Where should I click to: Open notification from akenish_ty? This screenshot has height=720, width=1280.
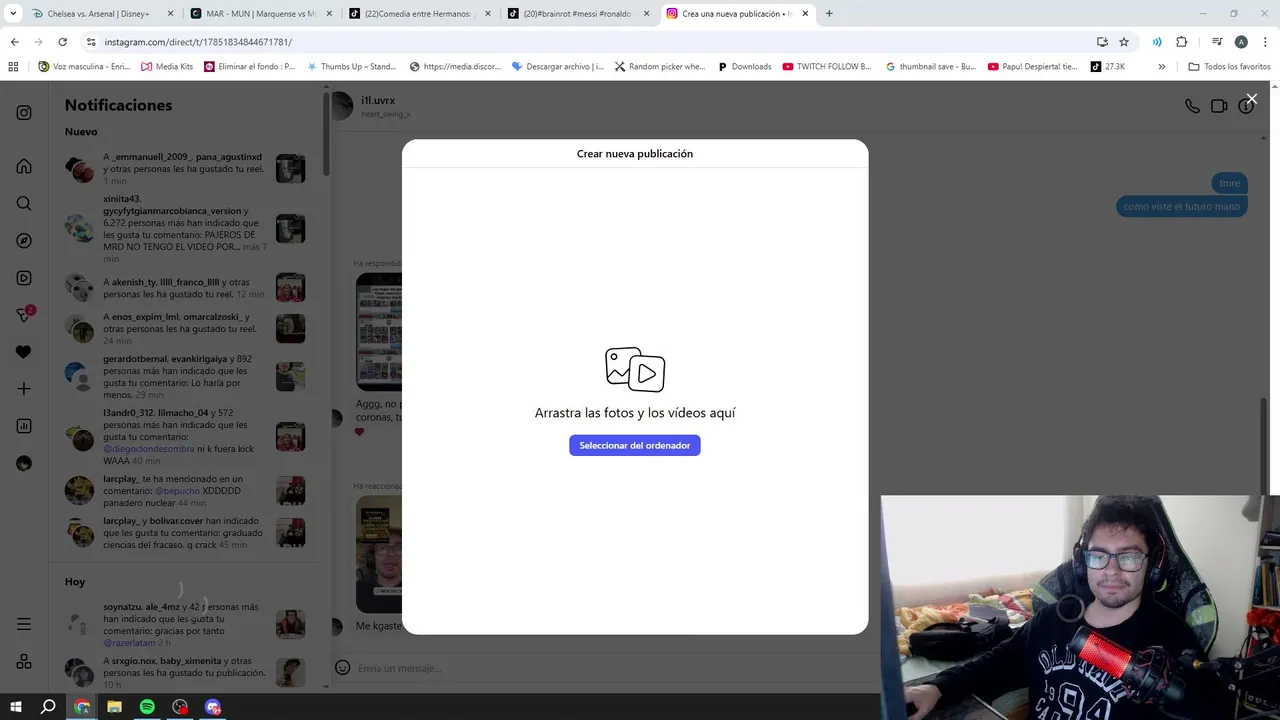185,288
